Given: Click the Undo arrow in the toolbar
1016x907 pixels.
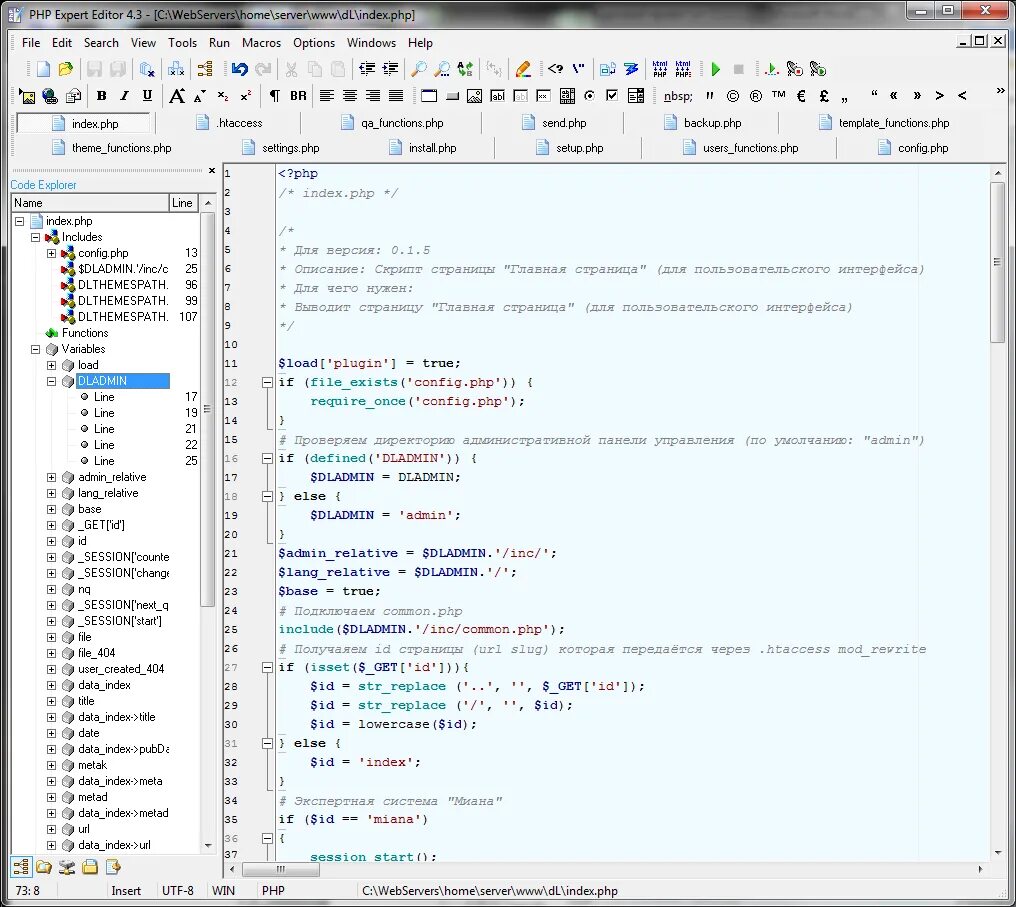Looking at the screenshot, I should tap(240, 69).
